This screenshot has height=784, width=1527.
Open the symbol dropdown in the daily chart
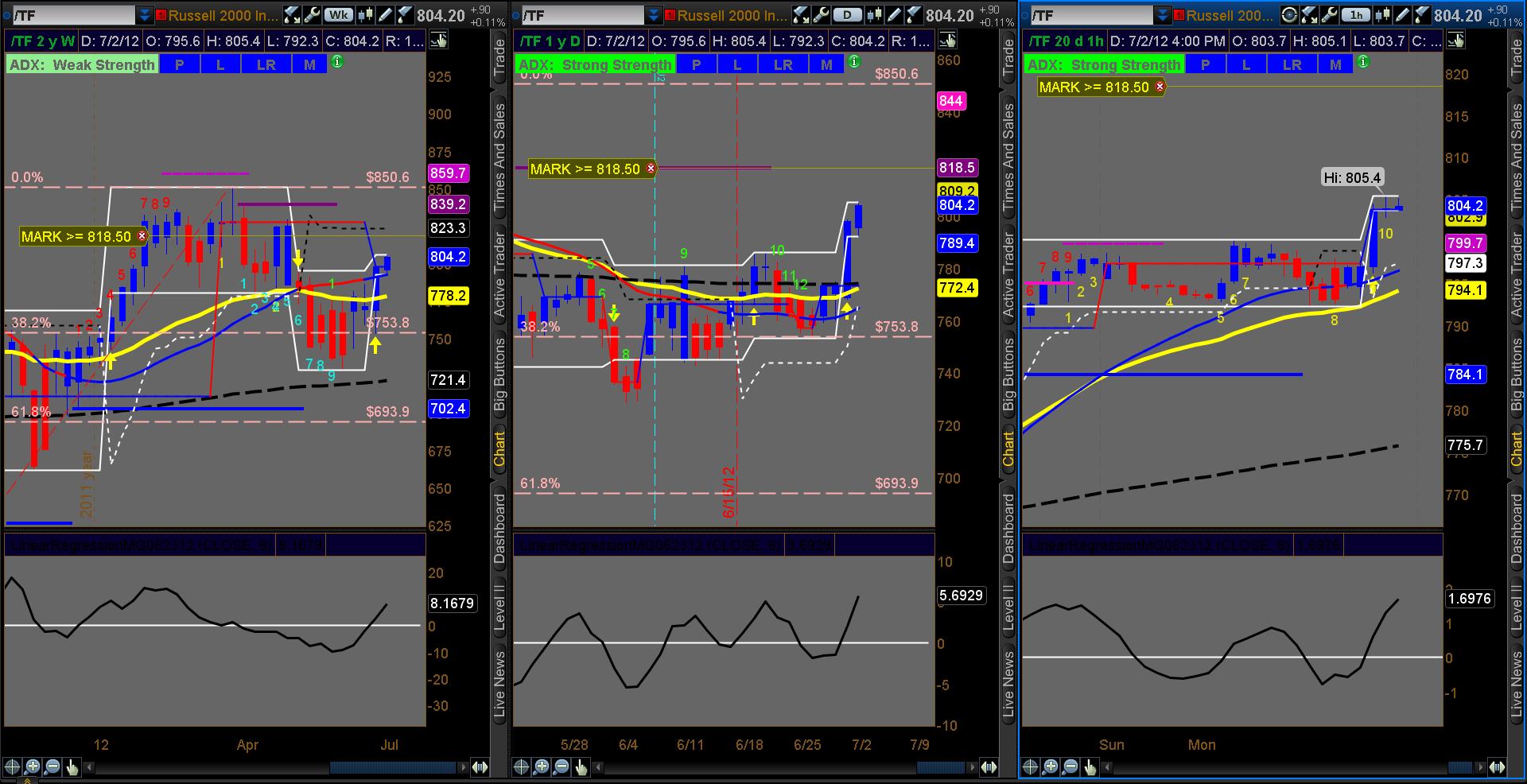653,15
